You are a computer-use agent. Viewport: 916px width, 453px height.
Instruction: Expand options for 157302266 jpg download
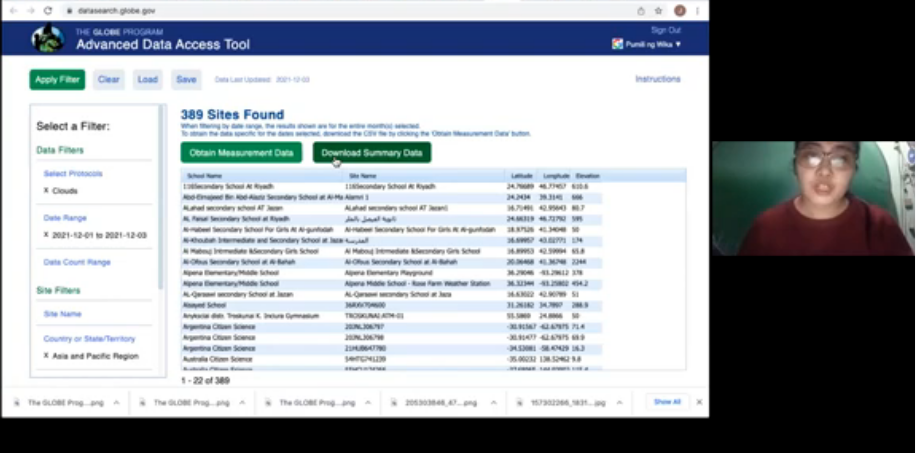(619, 403)
